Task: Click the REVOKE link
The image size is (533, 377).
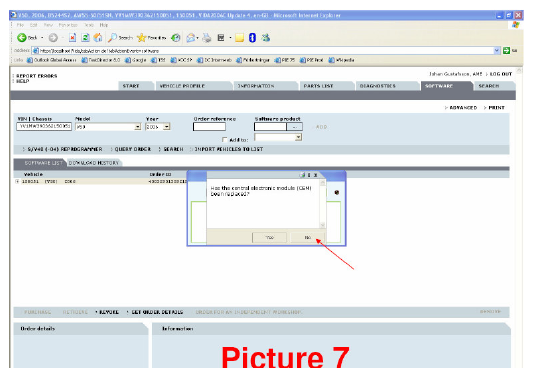Action: click(x=109, y=312)
